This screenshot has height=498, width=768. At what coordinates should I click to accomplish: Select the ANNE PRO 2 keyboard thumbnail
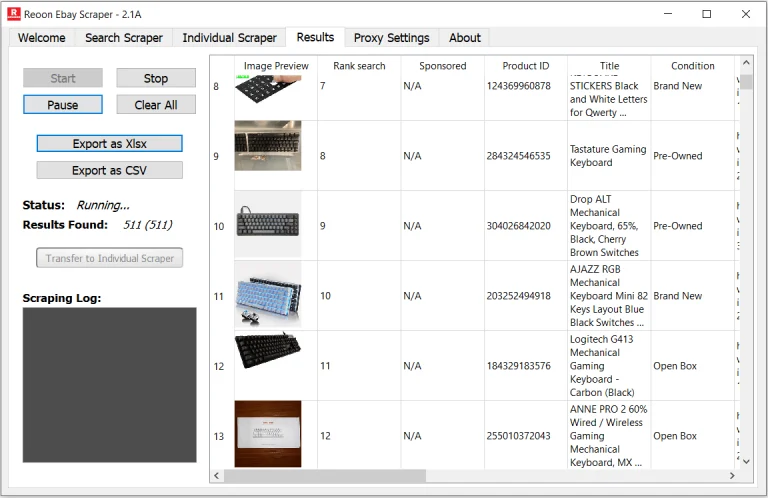pyautogui.click(x=267, y=434)
